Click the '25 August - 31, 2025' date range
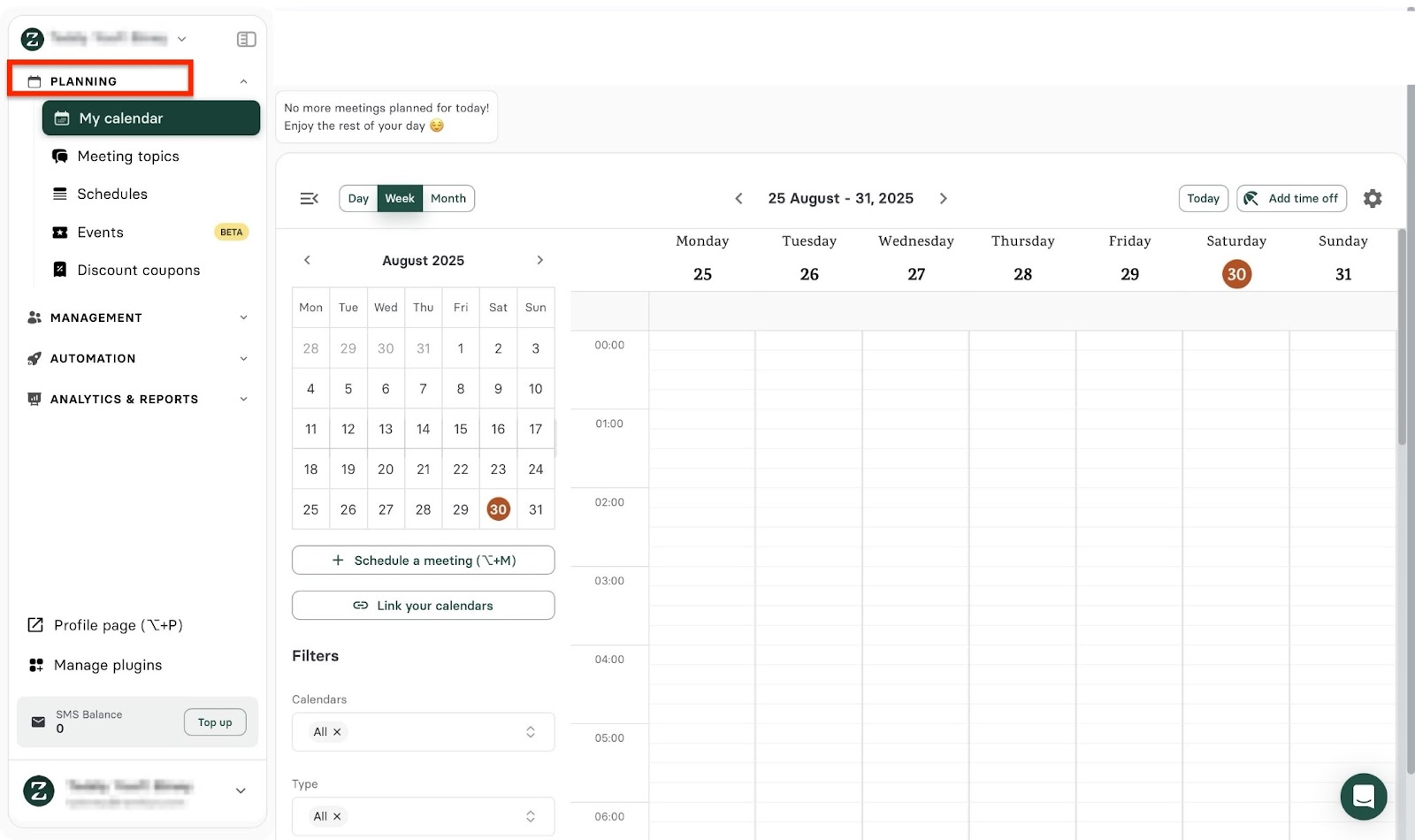This screenshot has height=840, width=1415. (x=841, y=198)
